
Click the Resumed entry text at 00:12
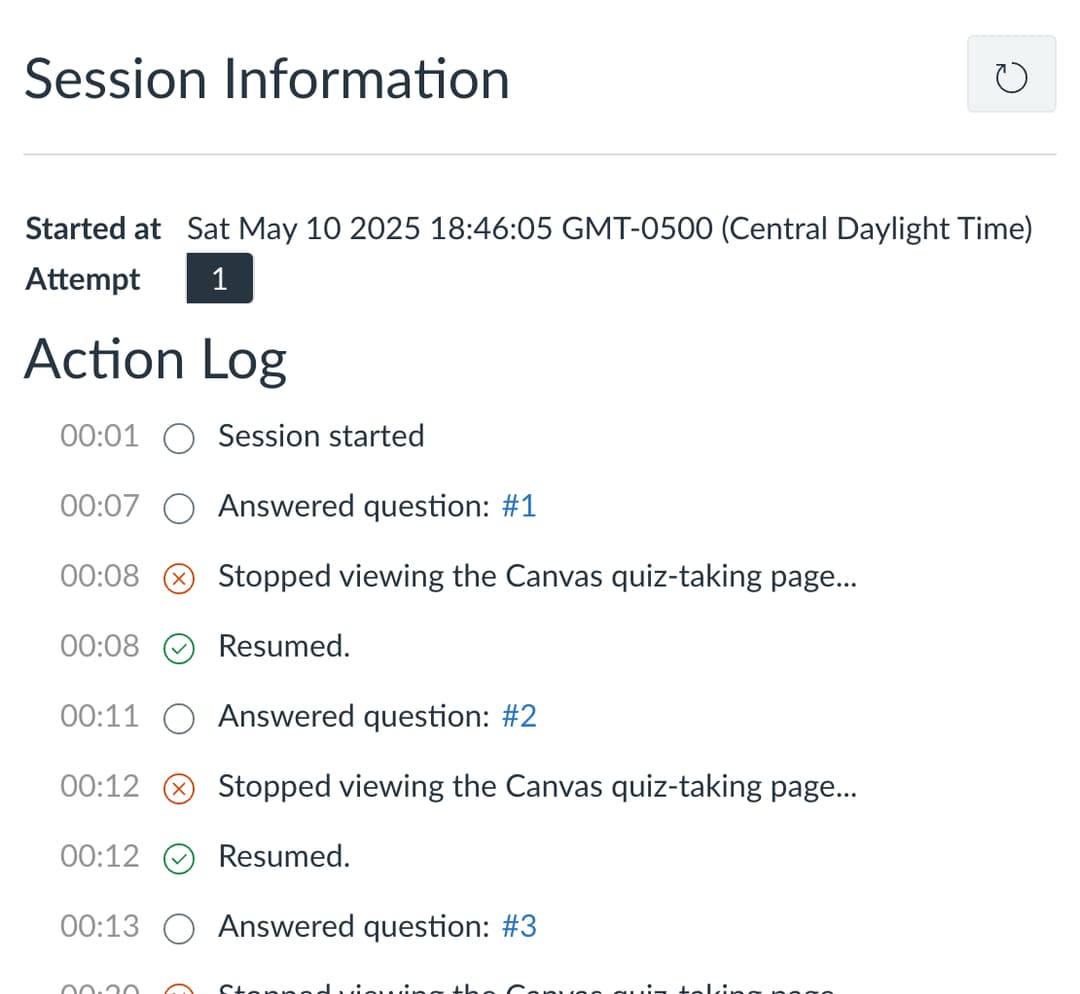point(284,856)
